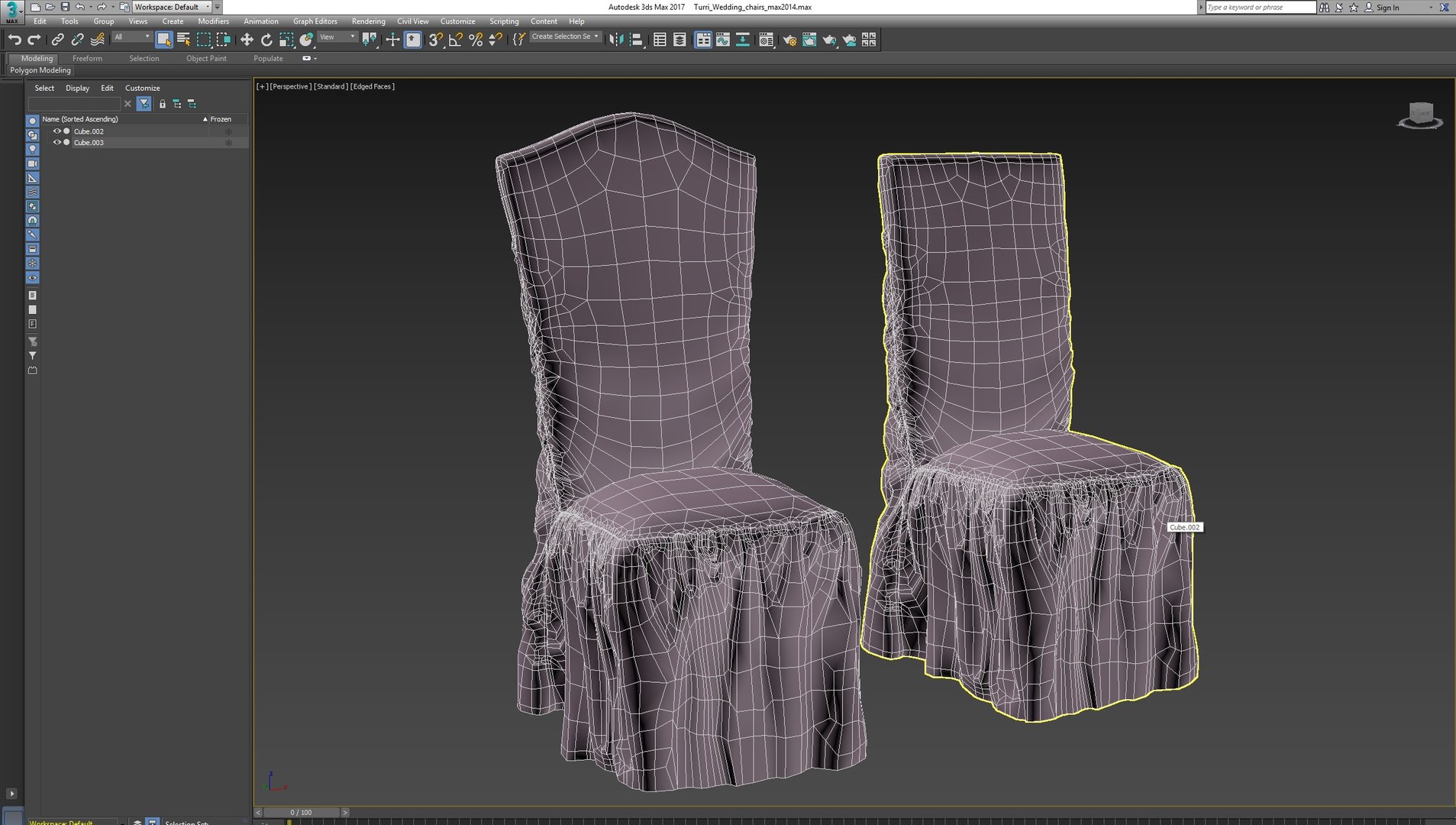Open Curve Editor from toolbar
Image resolution: width=1456 pixels, height=825 pixels.
[x=723, y=40]
